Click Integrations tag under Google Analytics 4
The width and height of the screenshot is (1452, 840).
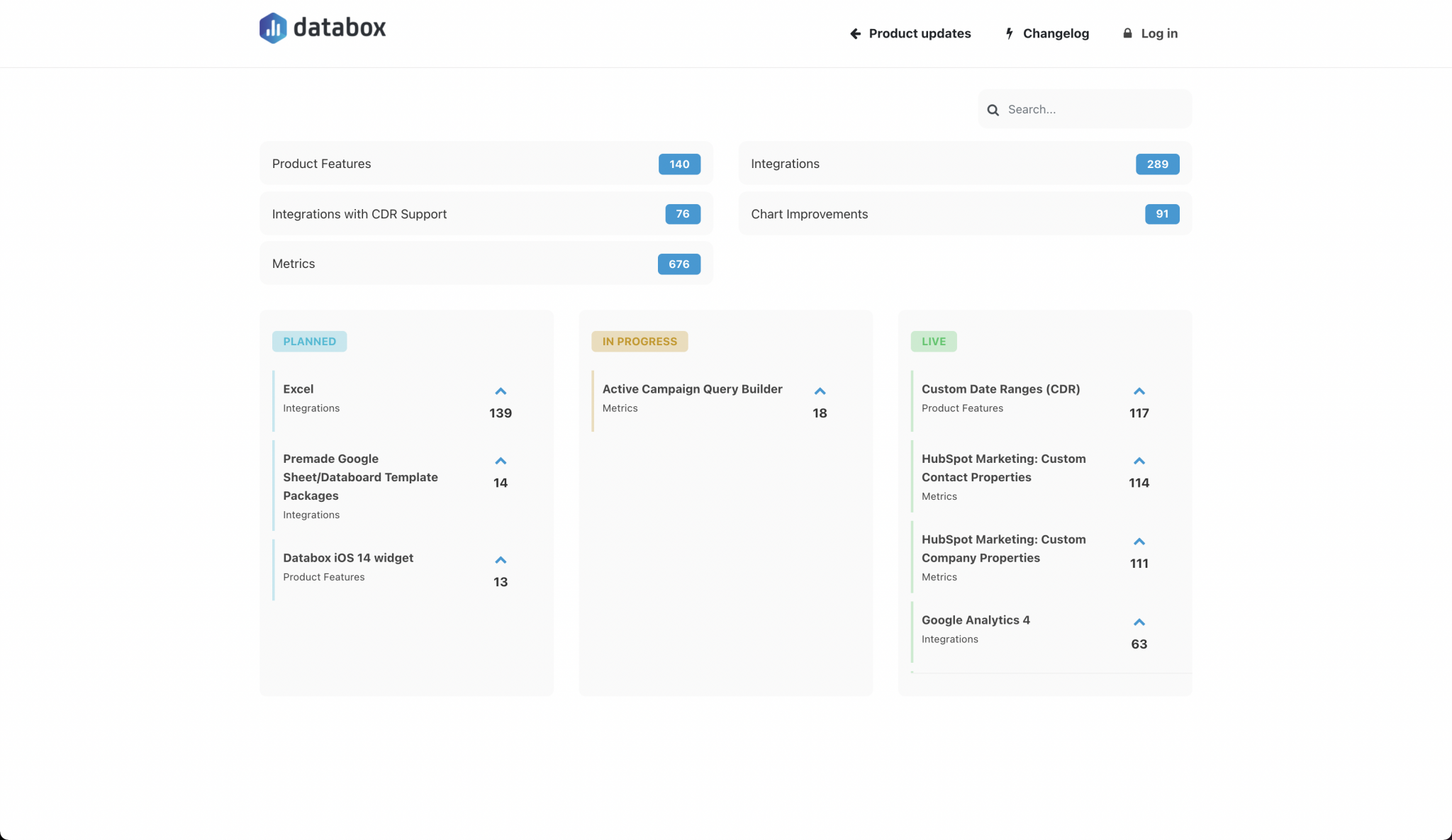949,639
